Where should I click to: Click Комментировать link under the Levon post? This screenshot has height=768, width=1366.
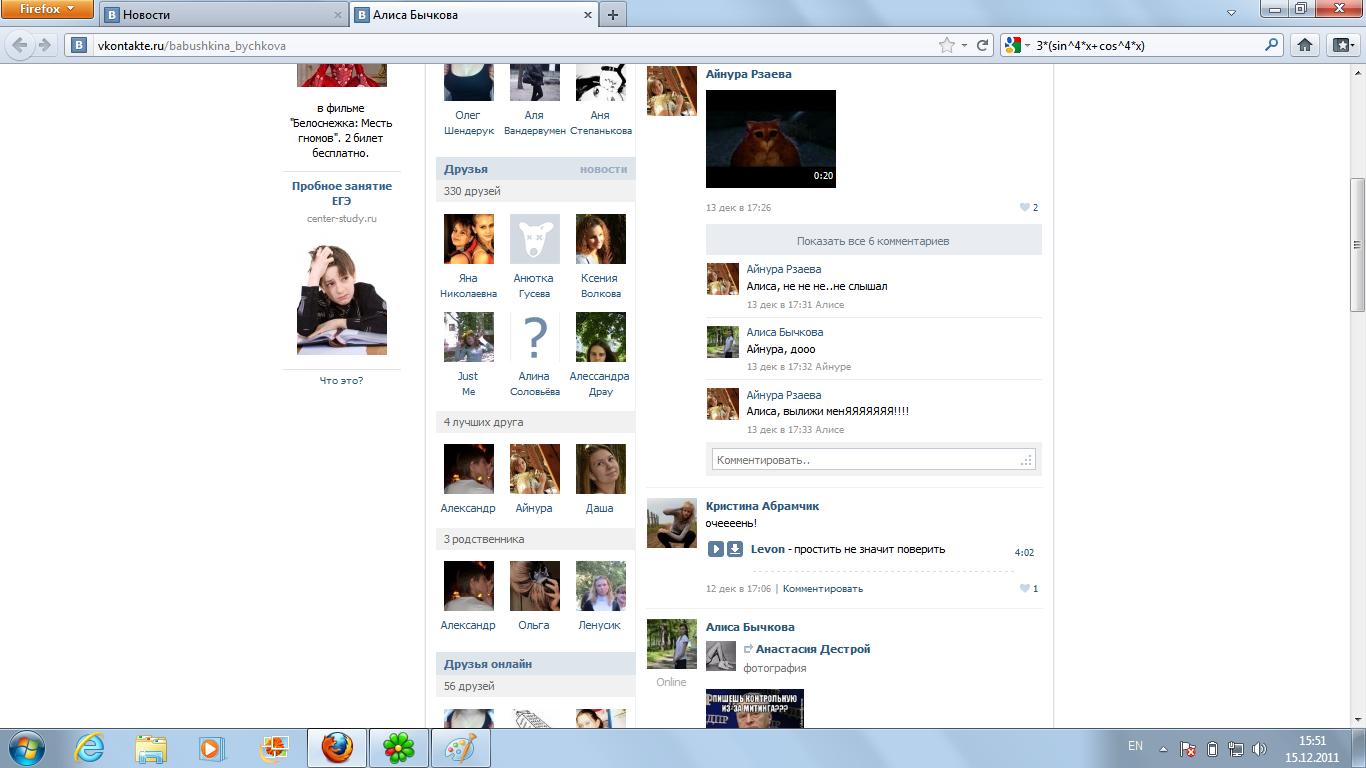pyautogui.click(x=823, y=589)
